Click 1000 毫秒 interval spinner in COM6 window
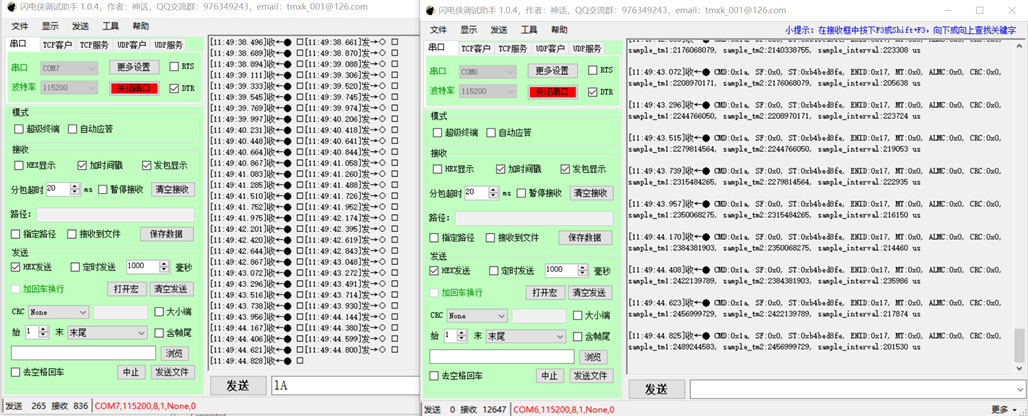This screenshot has height=416, width=1028. point(566,271)
